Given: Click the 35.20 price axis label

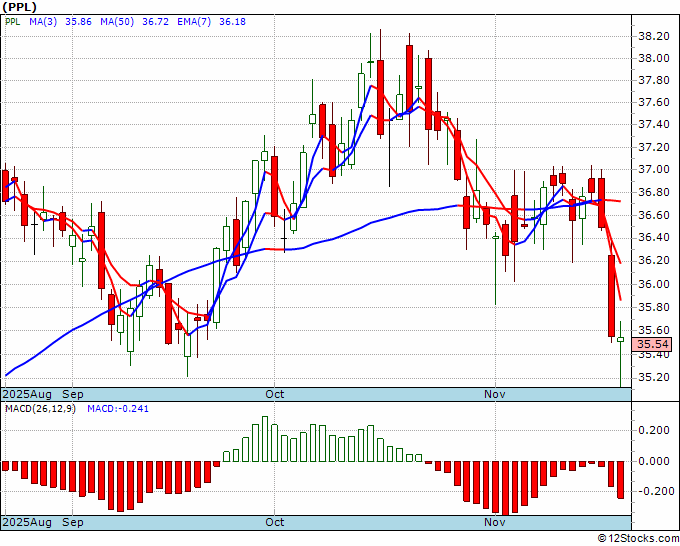Looking at the screenshot, I should 654,377.
